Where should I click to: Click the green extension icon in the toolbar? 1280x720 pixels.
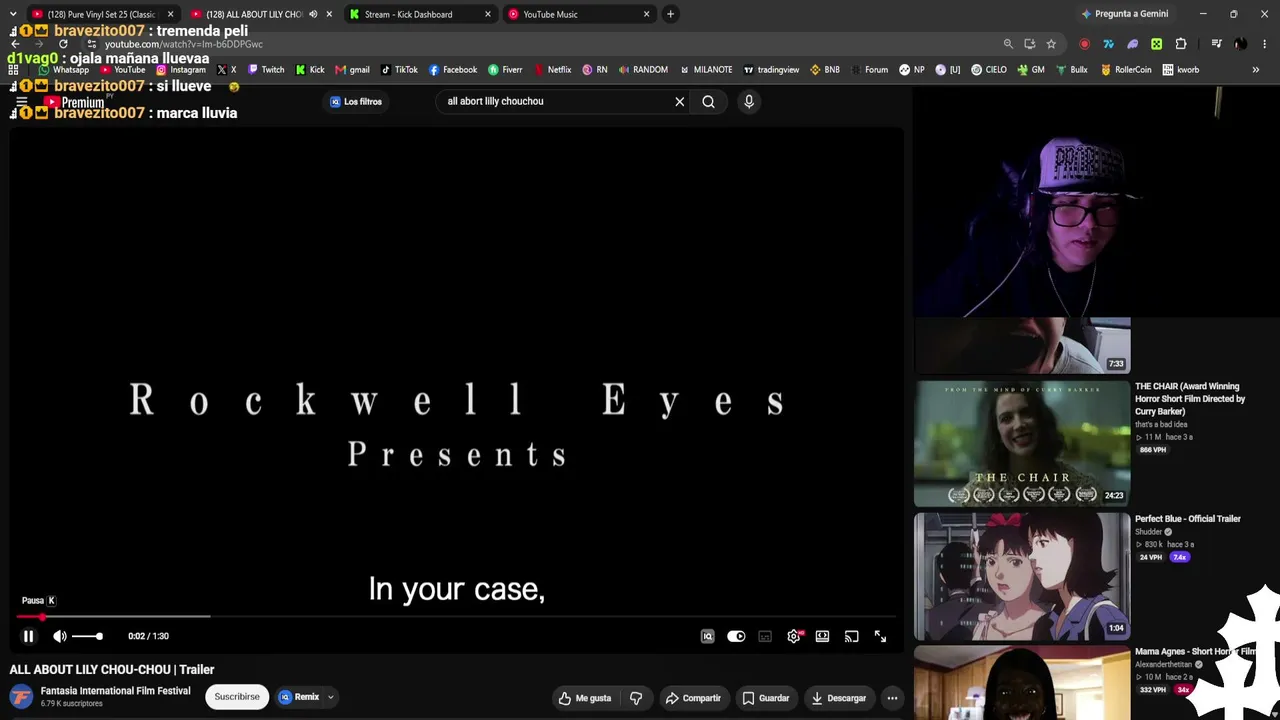1157,44
